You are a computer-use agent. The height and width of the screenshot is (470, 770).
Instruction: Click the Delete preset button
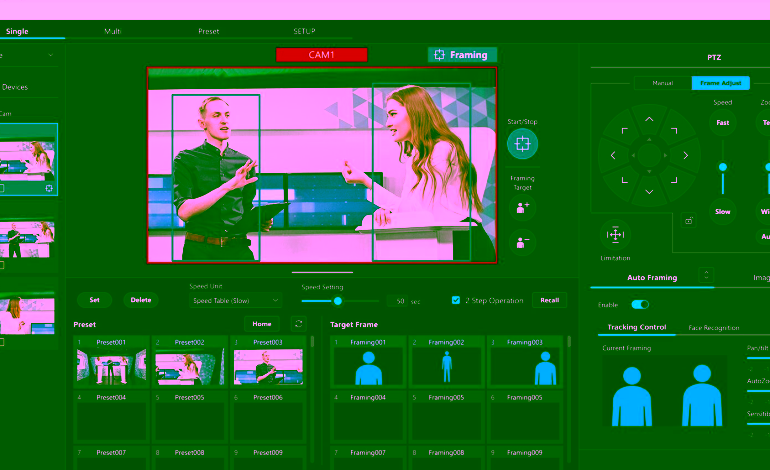pyautogui.click(x=141, y=300)
